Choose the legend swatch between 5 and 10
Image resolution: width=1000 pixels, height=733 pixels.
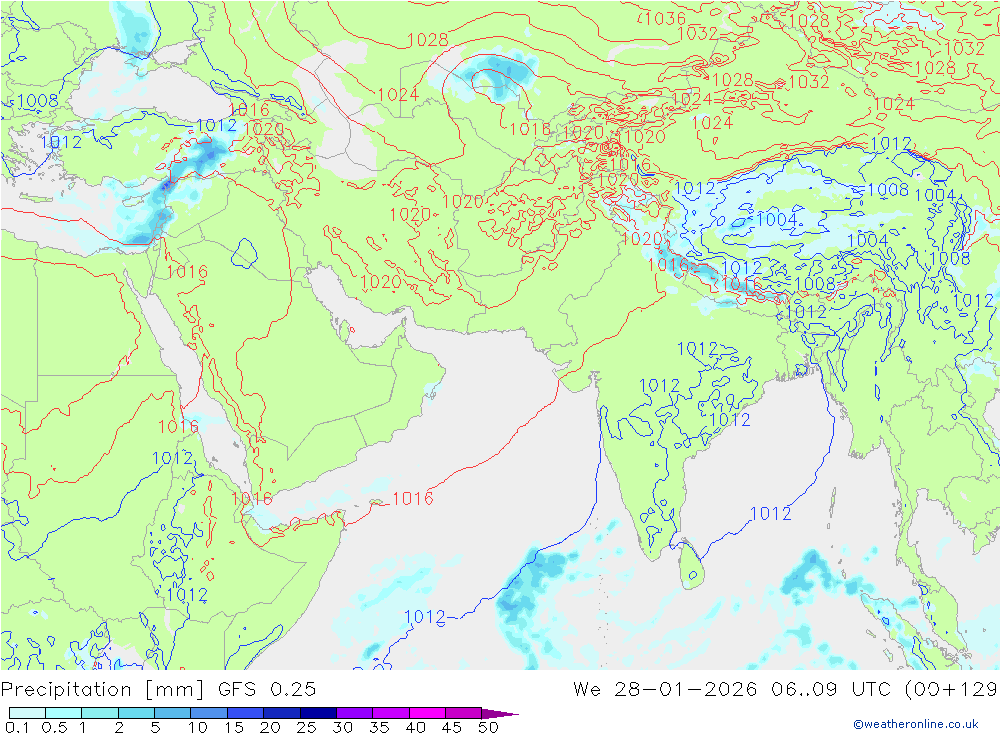pos(173,713)
